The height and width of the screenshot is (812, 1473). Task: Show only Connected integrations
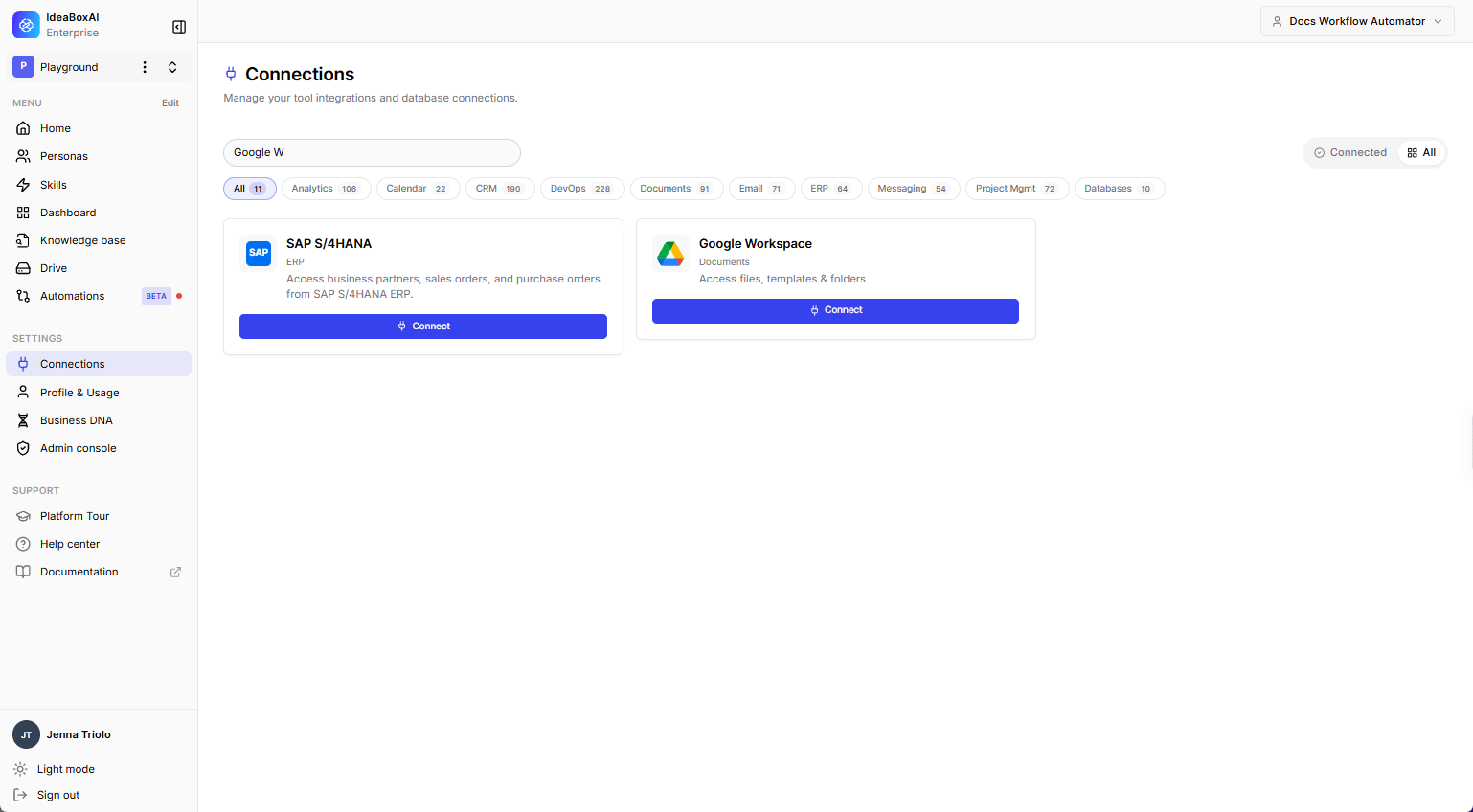[1350, 152]
